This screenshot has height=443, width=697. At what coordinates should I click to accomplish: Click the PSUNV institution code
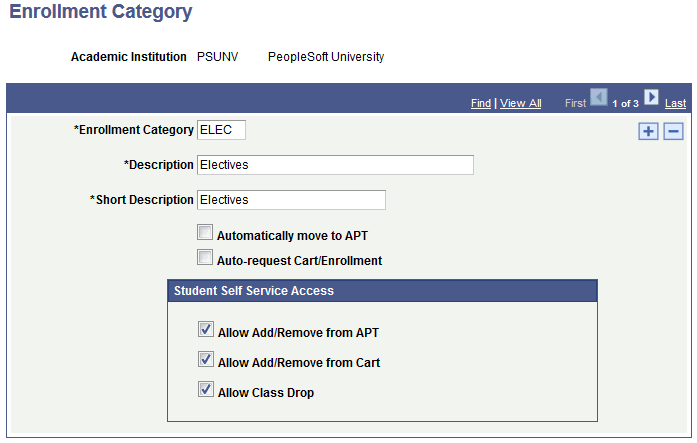(217, 57)
